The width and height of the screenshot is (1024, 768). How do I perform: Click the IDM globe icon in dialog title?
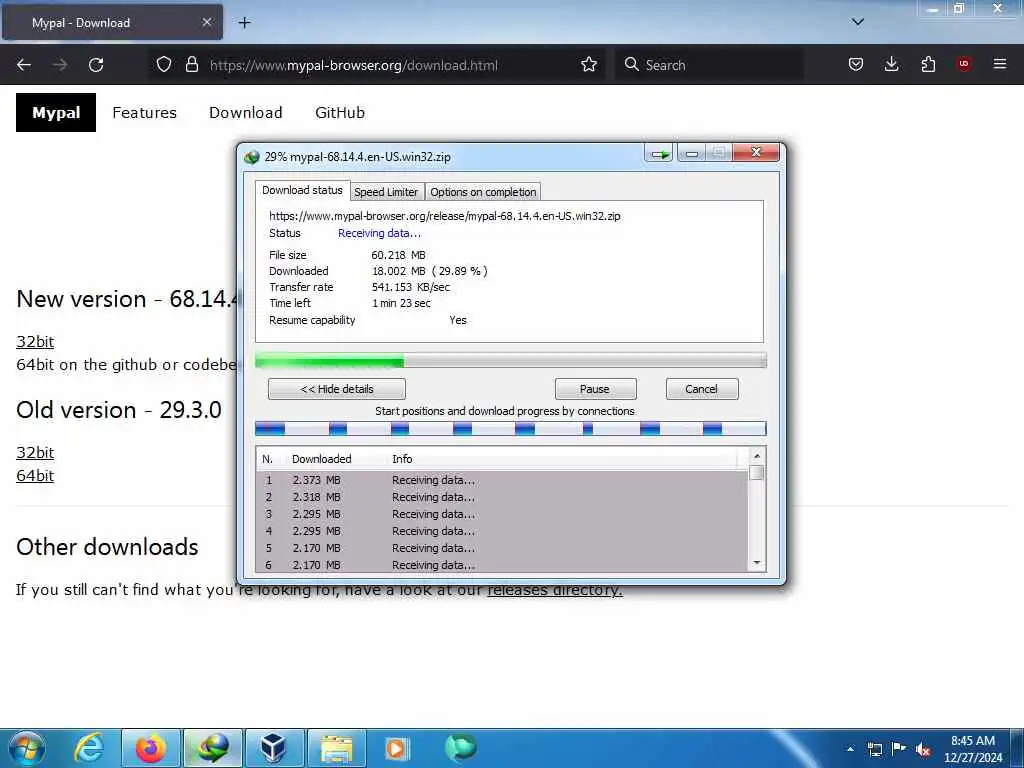point(251,157)
